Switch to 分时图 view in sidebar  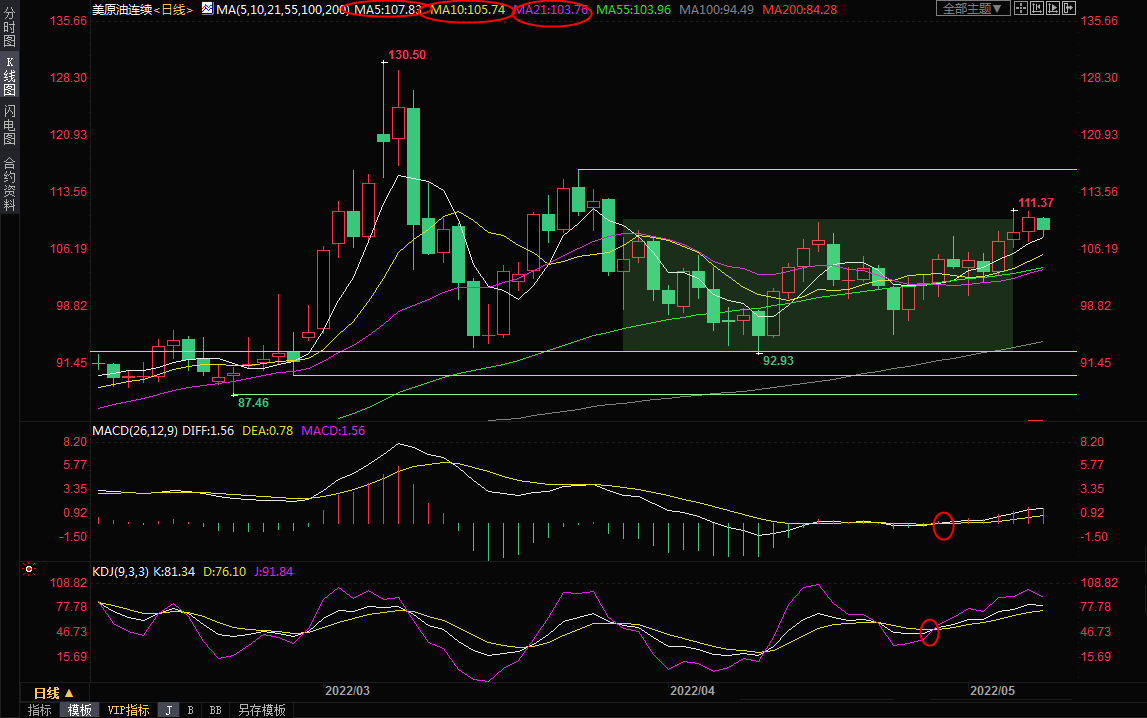pos(9,28)
